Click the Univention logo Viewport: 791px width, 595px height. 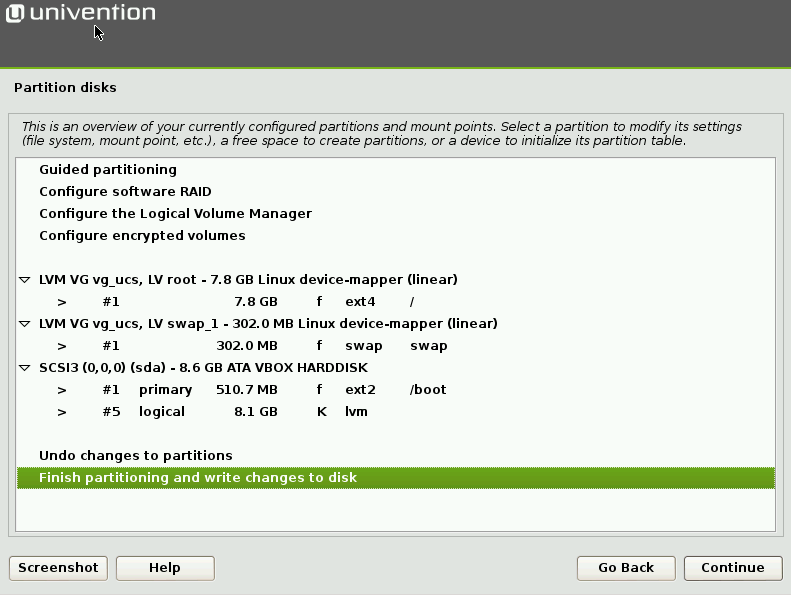[x=81, y=13]
